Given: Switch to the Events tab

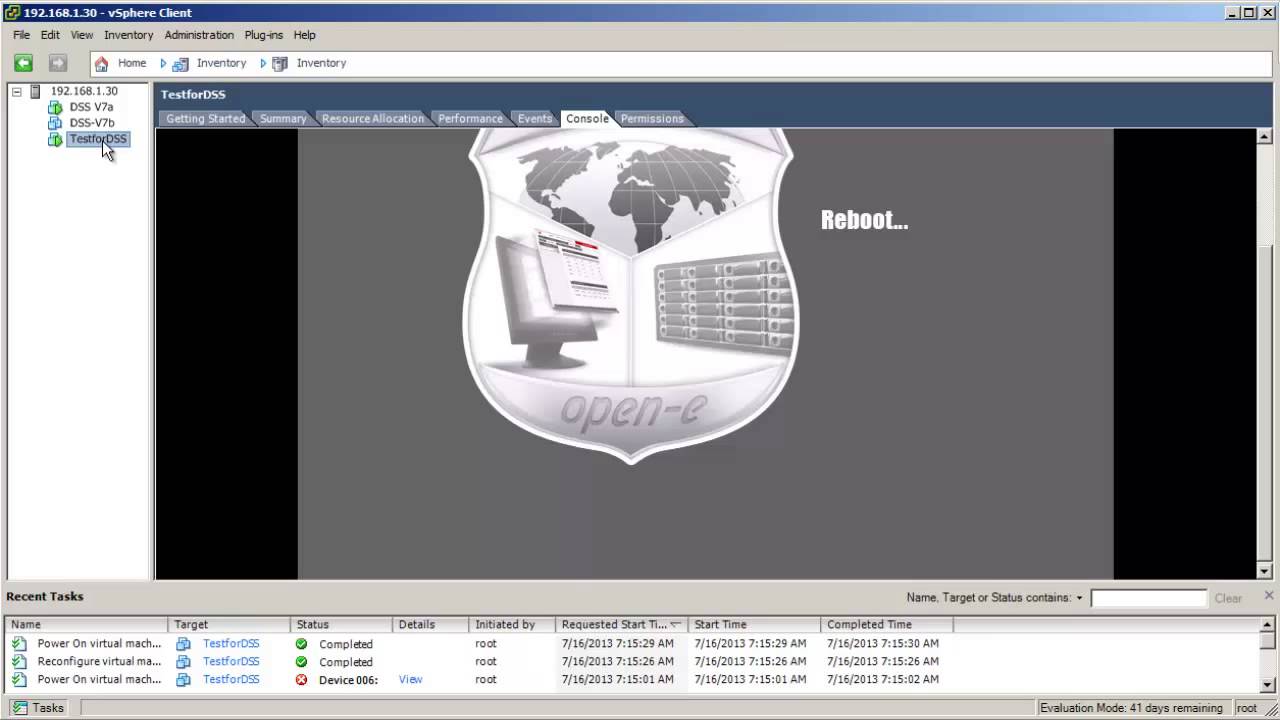Looking at the screenshot, I should (x=534, y=119).
